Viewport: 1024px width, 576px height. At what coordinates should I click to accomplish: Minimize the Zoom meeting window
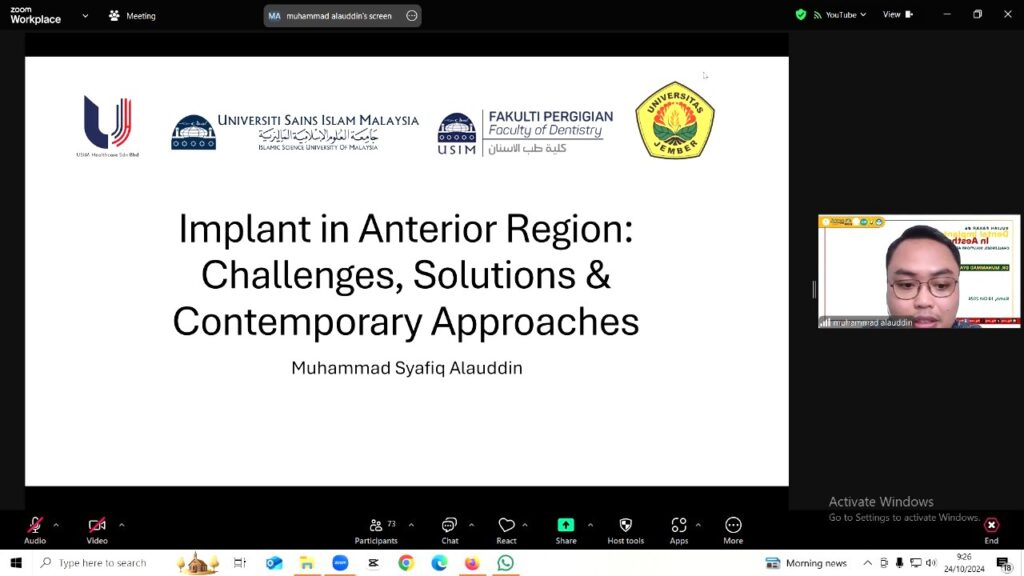pos(947,14)
